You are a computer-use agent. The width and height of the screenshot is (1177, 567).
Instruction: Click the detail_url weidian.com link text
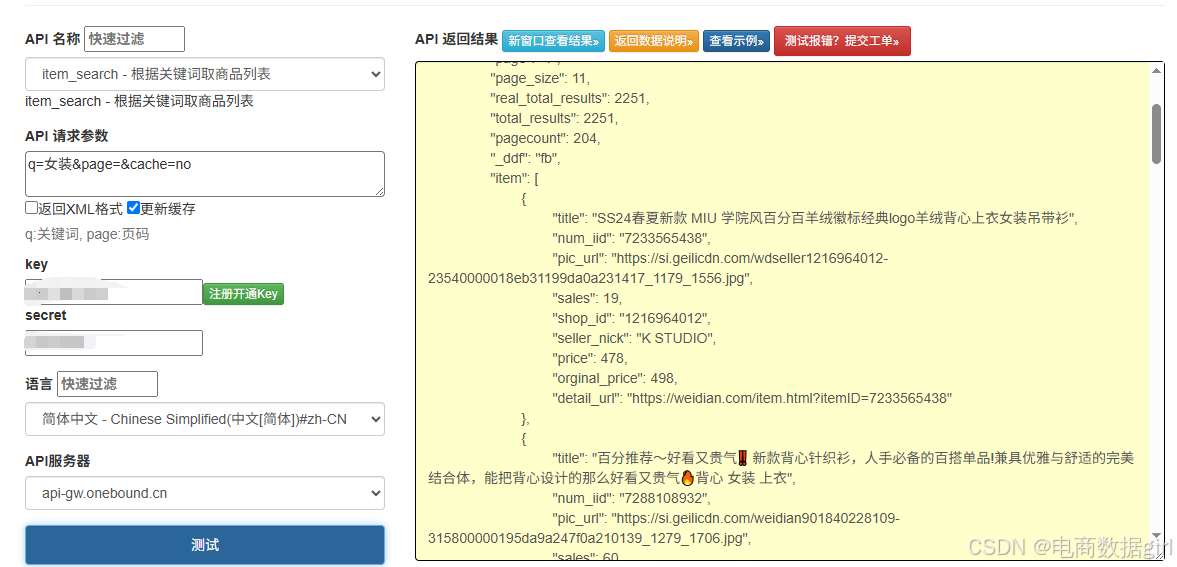[790, 398]
